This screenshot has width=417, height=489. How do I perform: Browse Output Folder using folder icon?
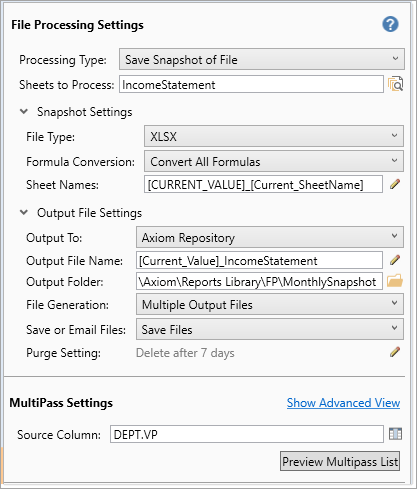[395, 281]
